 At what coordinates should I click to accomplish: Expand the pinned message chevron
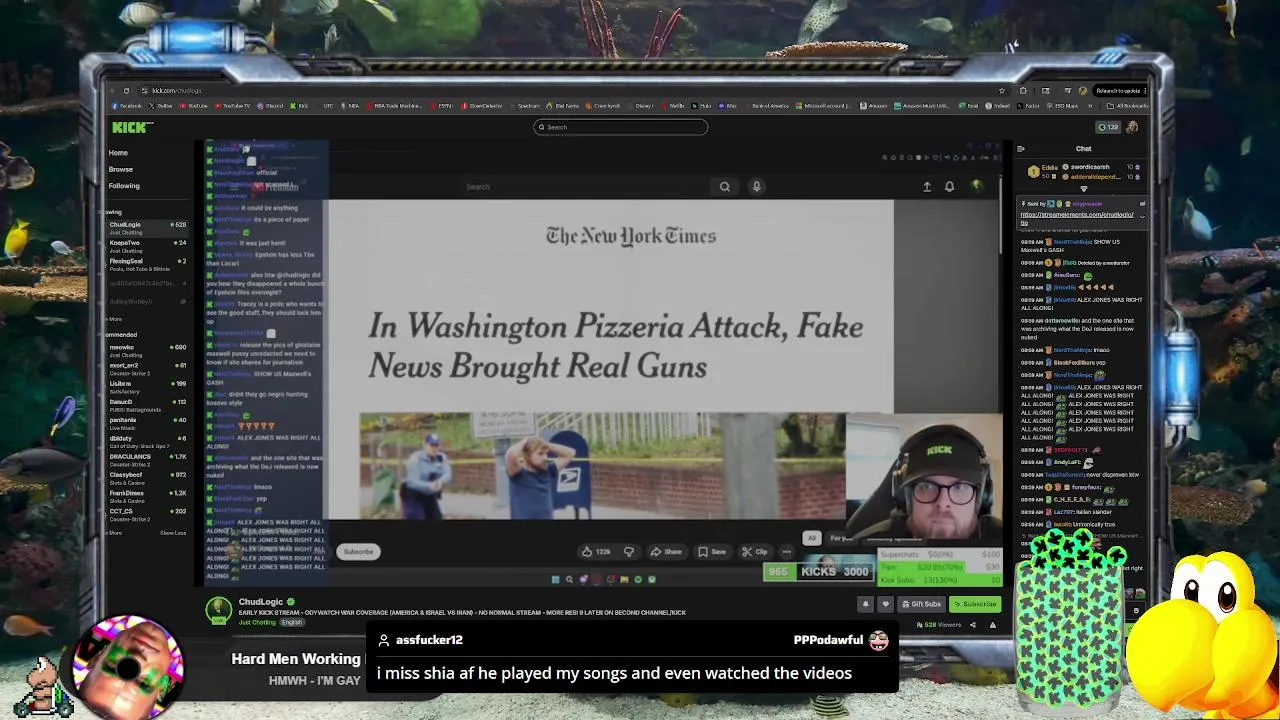click(1142, 217)
